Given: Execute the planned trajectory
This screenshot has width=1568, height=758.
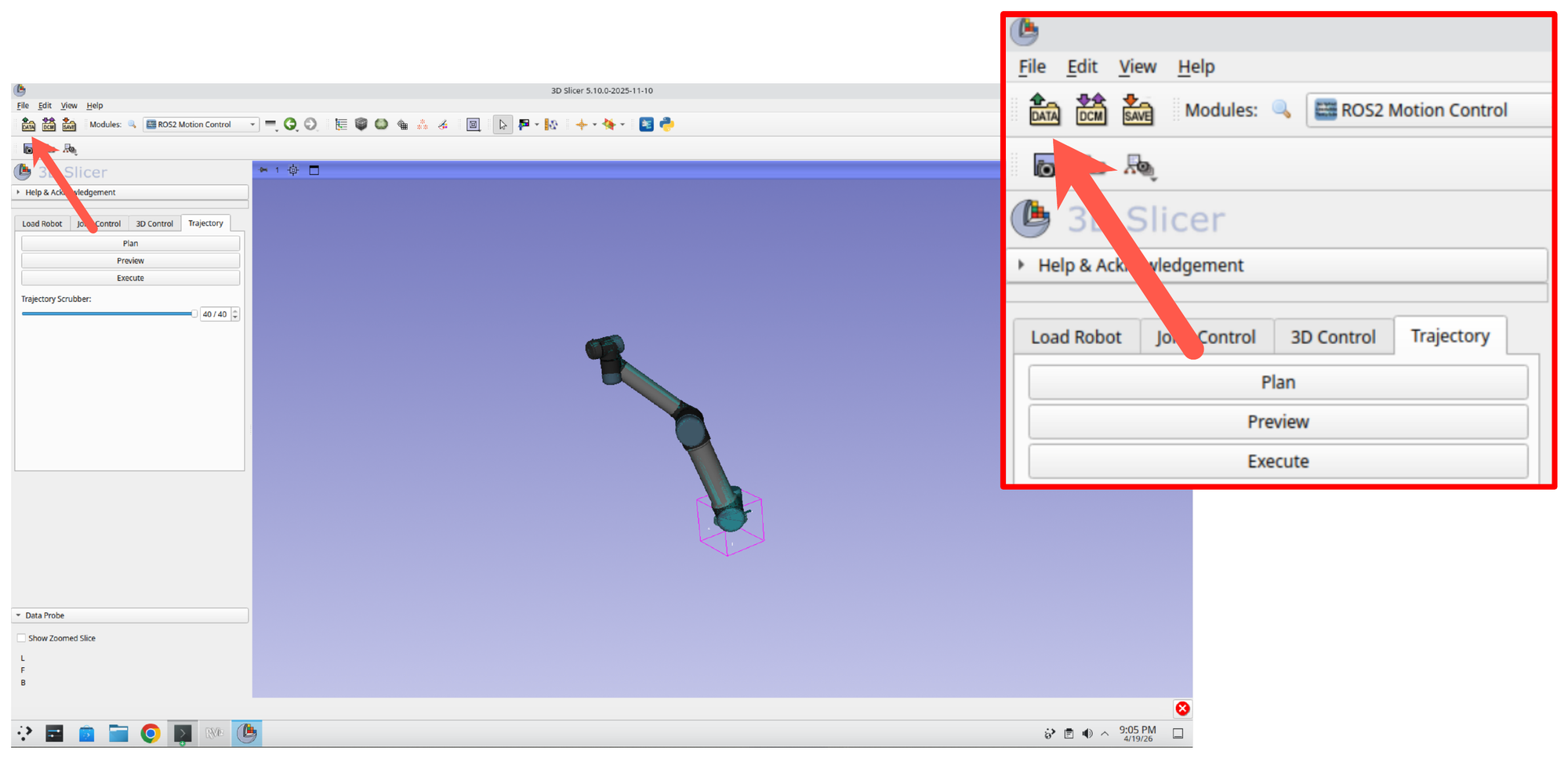Looking at the screenshot, I should pyautogui.click(x=130, y=277).
